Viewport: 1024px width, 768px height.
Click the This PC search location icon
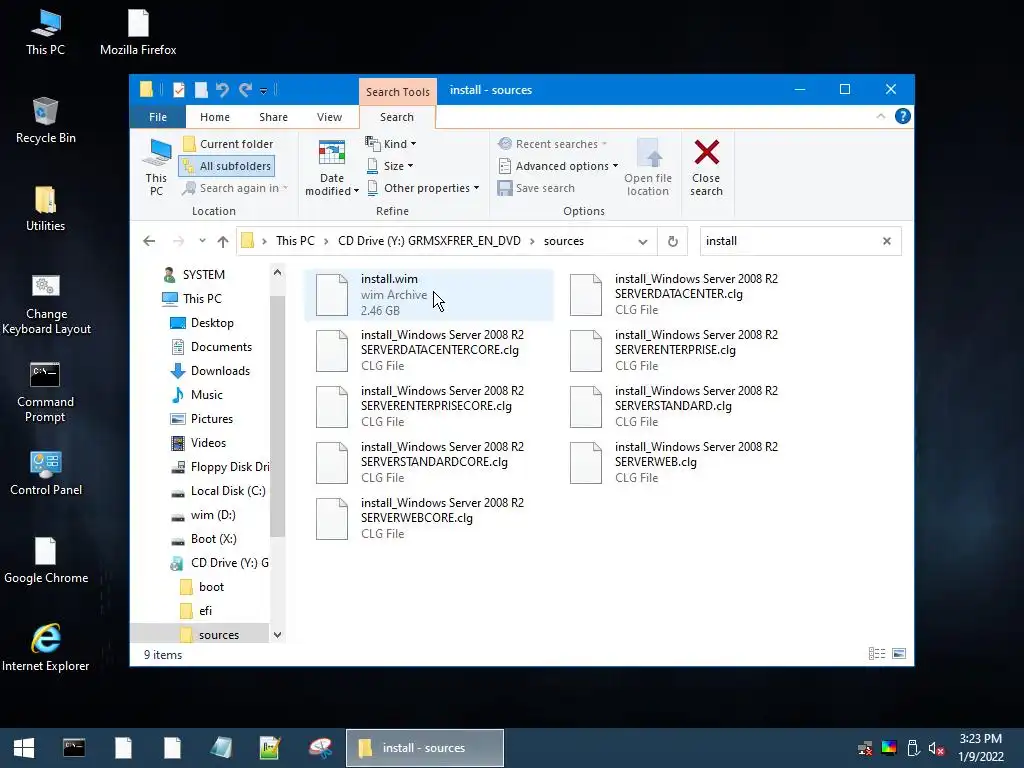(x=157, y=167)
